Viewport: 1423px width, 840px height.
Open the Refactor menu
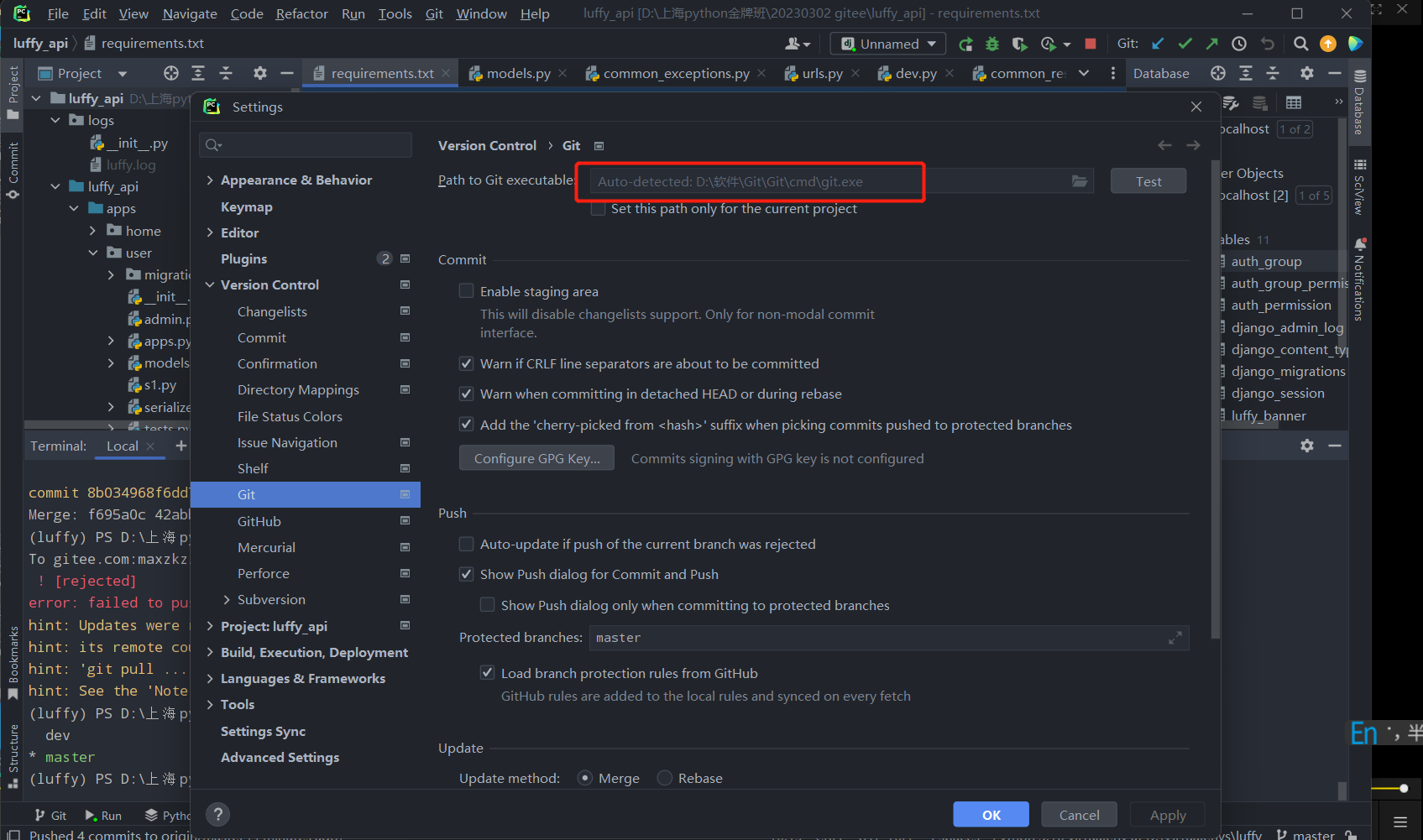[x=302, y=13]
